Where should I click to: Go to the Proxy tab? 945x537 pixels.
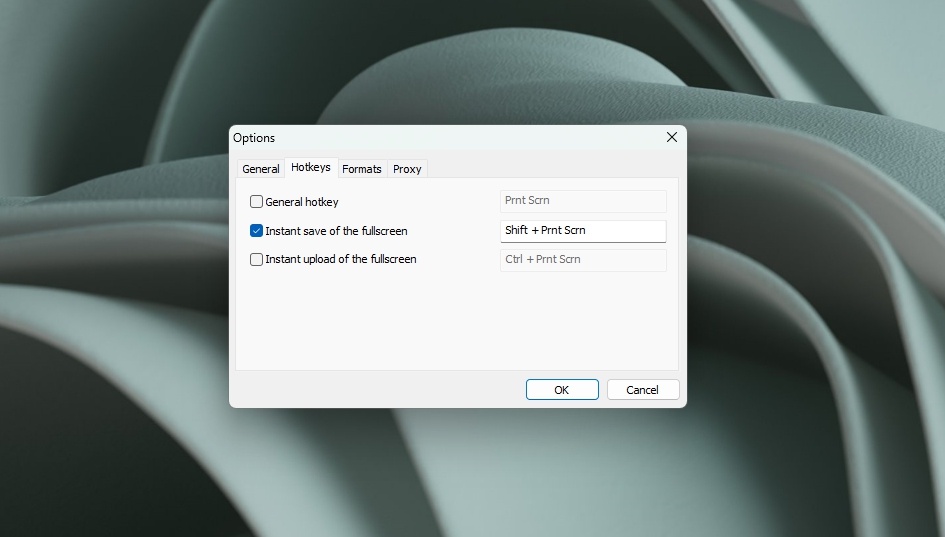(x=407, y=169)
